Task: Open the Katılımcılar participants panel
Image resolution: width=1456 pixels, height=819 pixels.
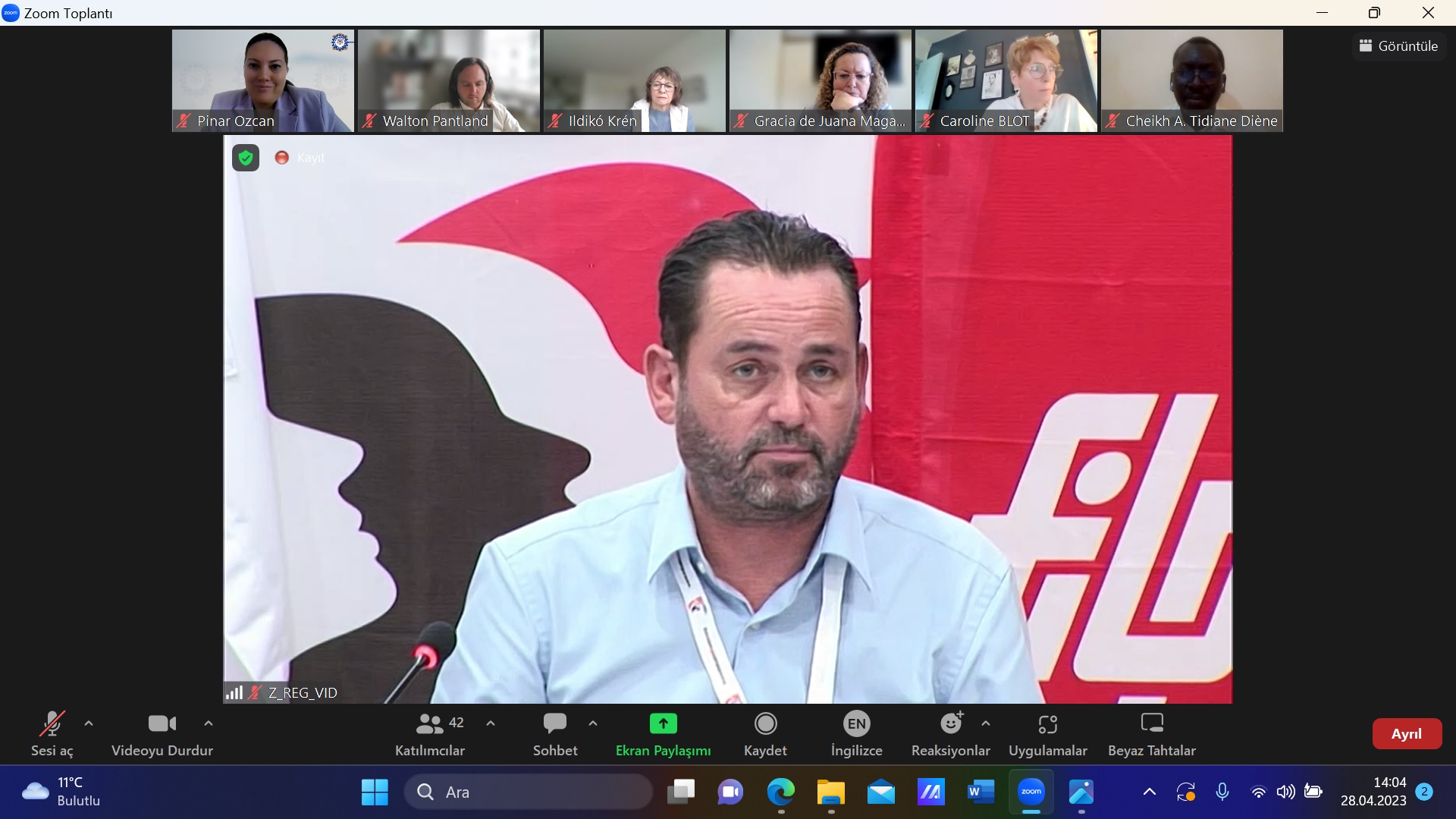Action: coord(430,733)
